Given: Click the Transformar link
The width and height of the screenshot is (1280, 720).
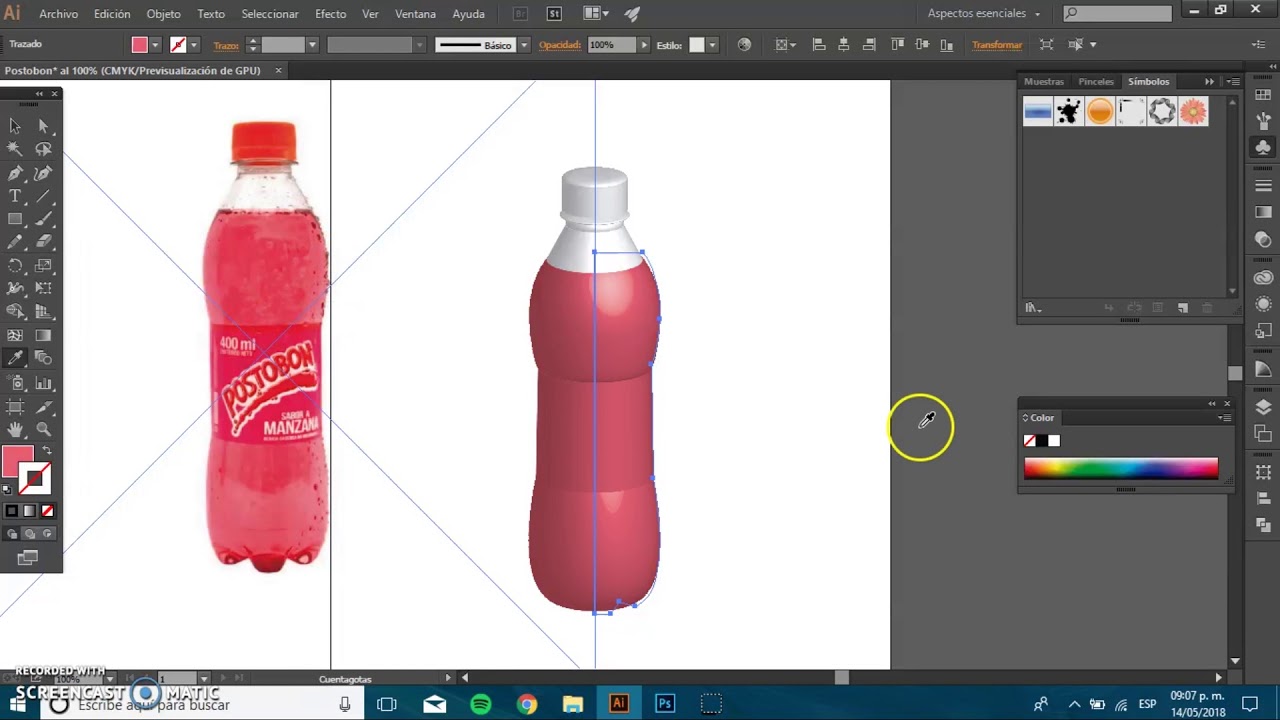Looking at the screenshot, I should tap(997, 45).
